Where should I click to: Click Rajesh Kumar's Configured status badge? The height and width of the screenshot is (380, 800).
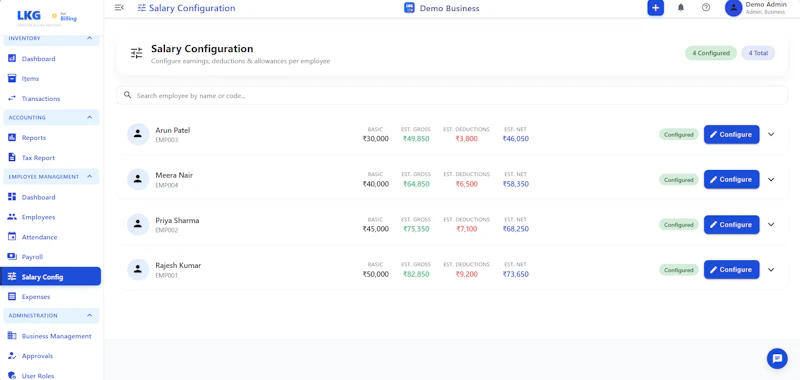[x=679, y=270]
